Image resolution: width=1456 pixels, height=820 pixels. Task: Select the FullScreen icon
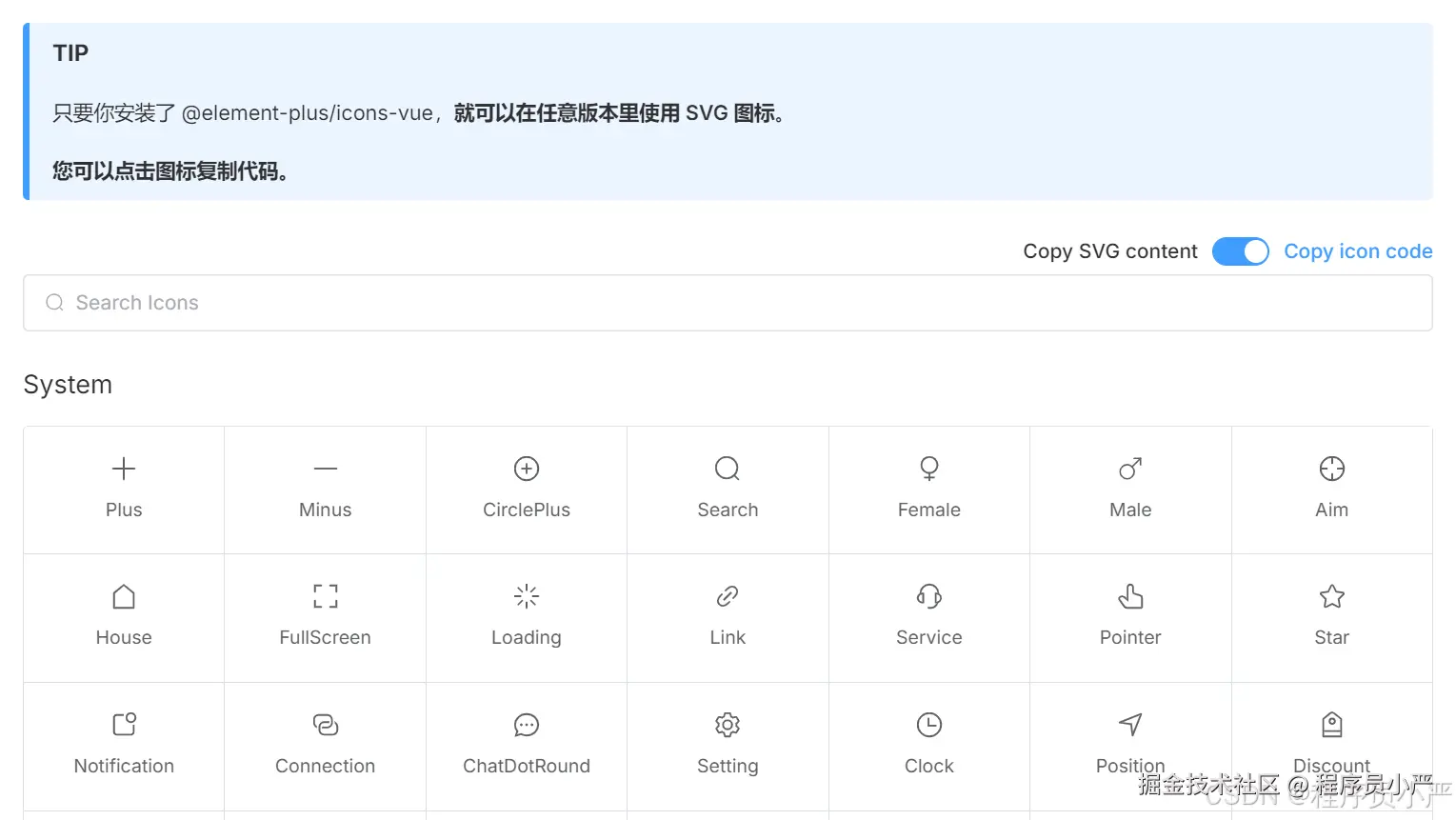click(x=326, y=597)
